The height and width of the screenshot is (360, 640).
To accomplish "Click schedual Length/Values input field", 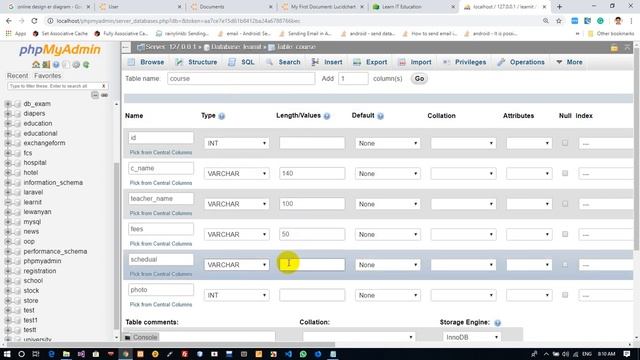I will click(312, 264).
